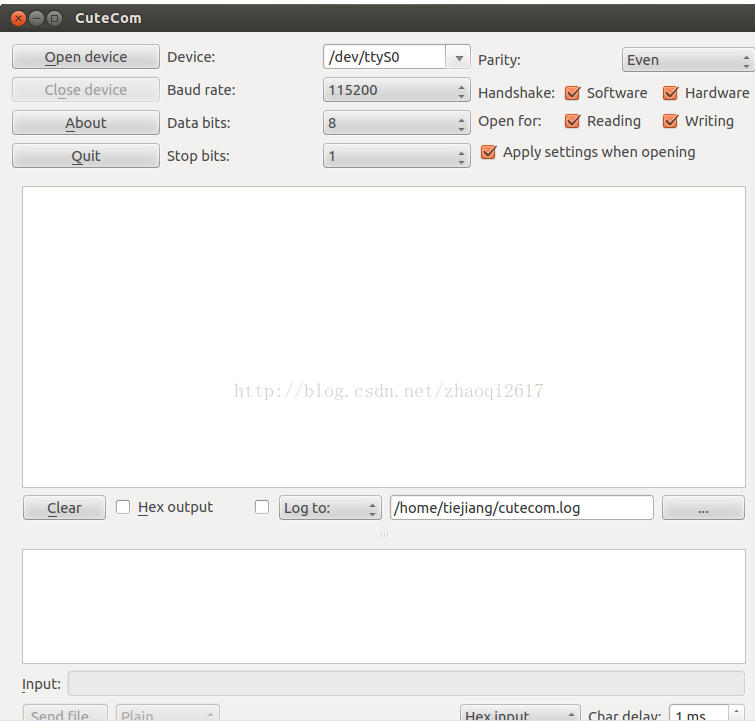Open the Stop bits combo box
Image resolution: width=755 pixels, height=721 pixels.
click(397, 156)
